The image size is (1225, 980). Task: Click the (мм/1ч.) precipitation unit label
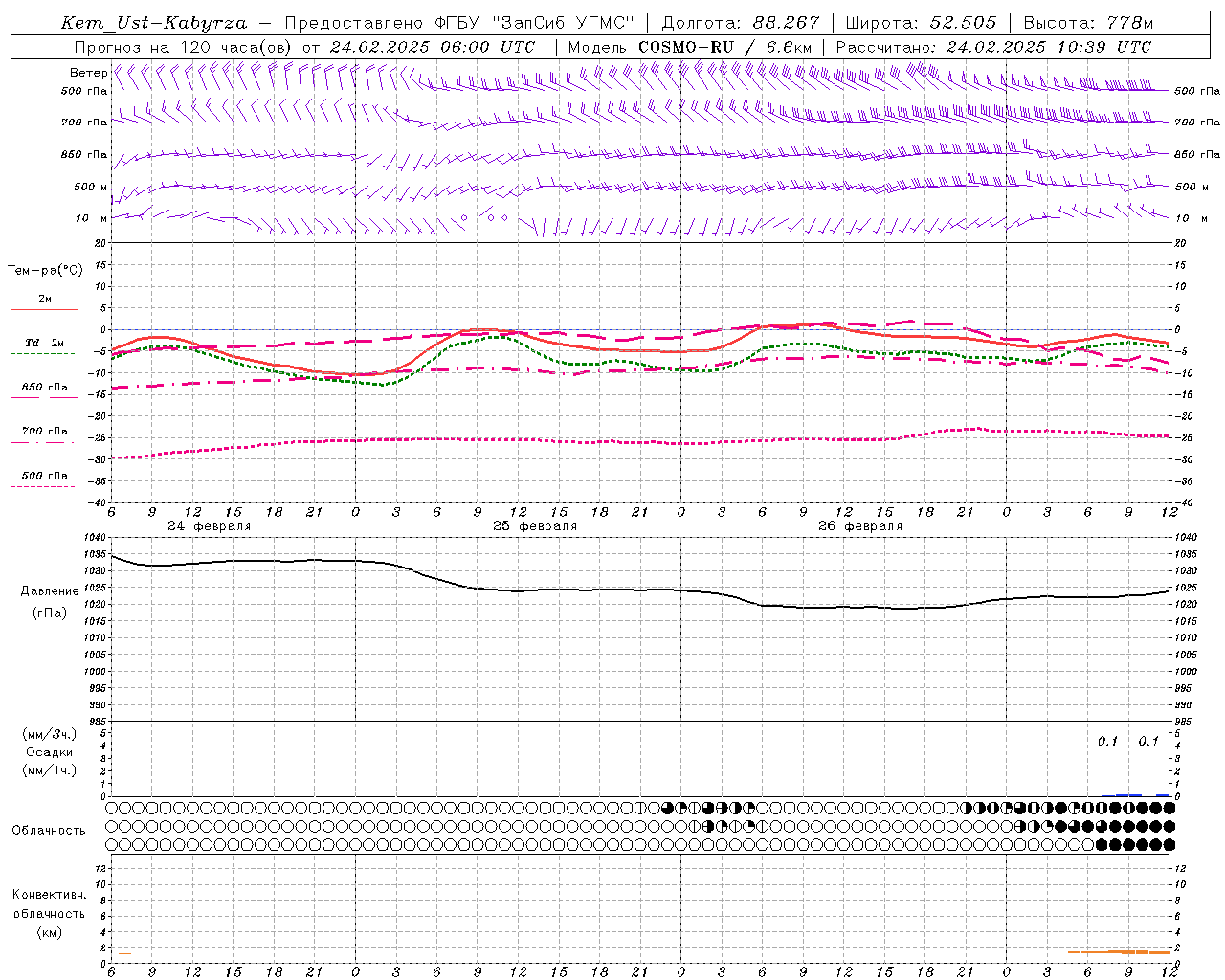pyautogui.click(x=50, y=770)
